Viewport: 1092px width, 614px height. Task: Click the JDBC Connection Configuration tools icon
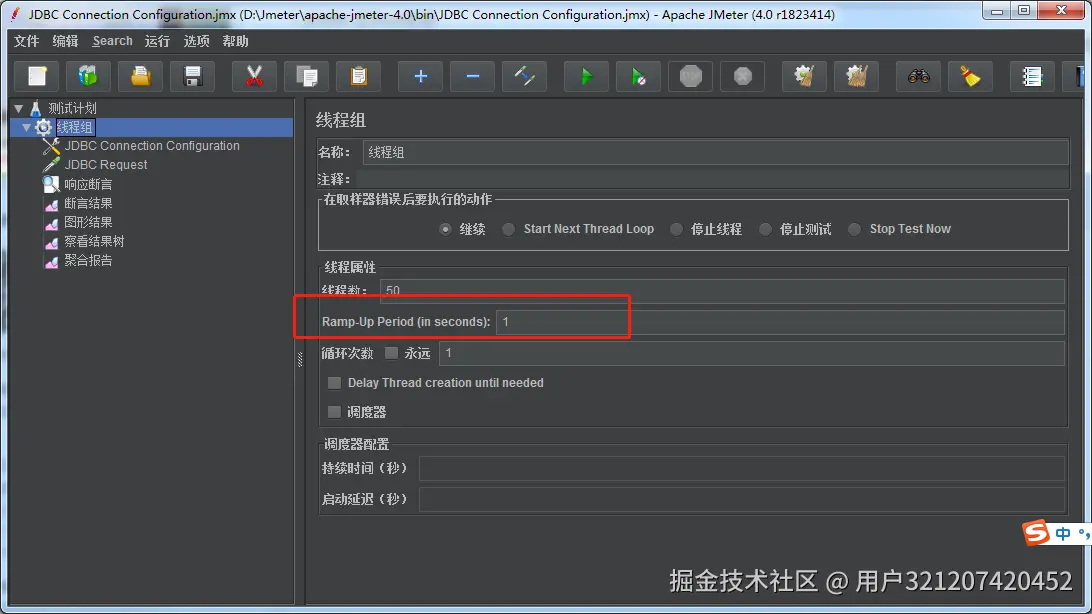[x=51, y=146]
